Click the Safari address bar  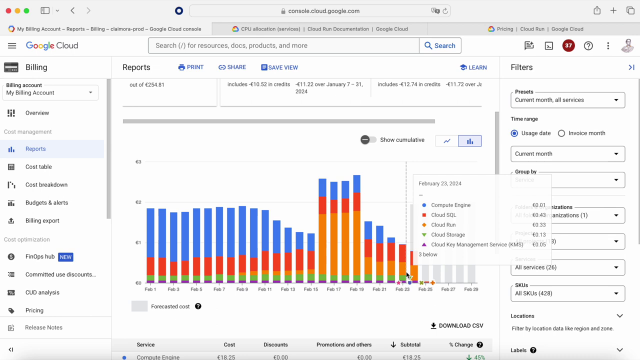click(320, 11)
